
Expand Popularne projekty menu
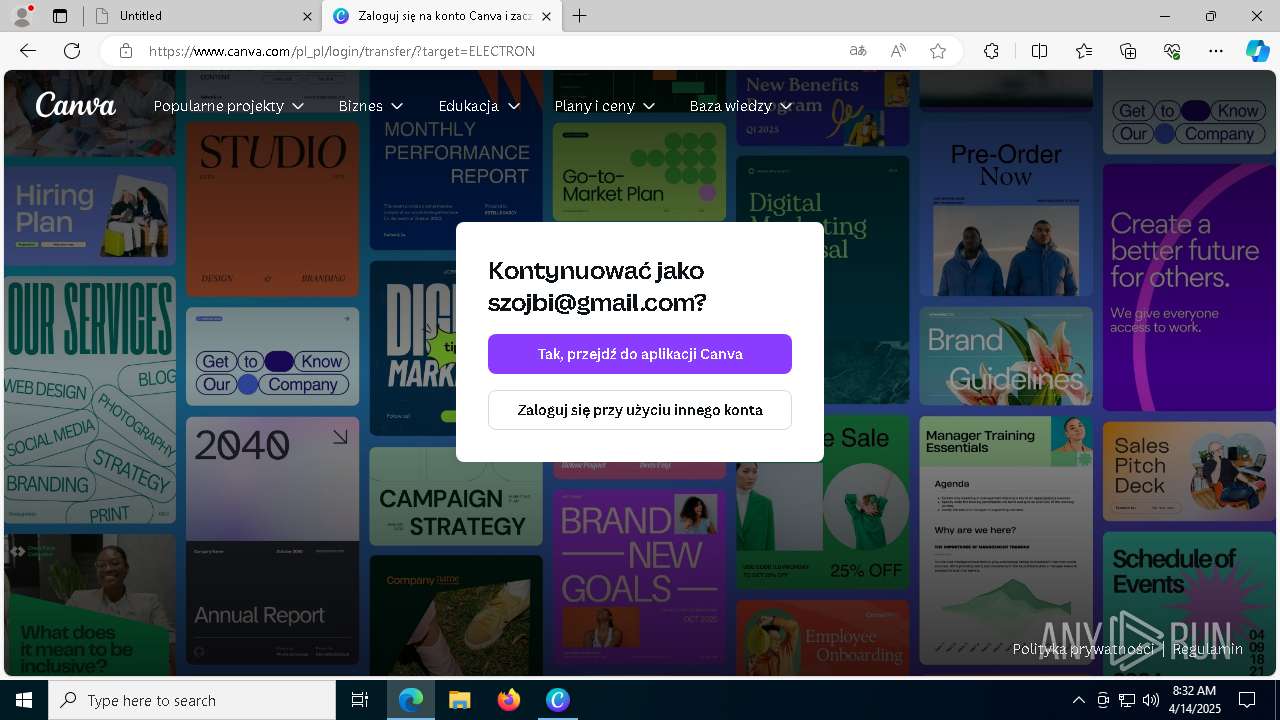click(228, 106)
